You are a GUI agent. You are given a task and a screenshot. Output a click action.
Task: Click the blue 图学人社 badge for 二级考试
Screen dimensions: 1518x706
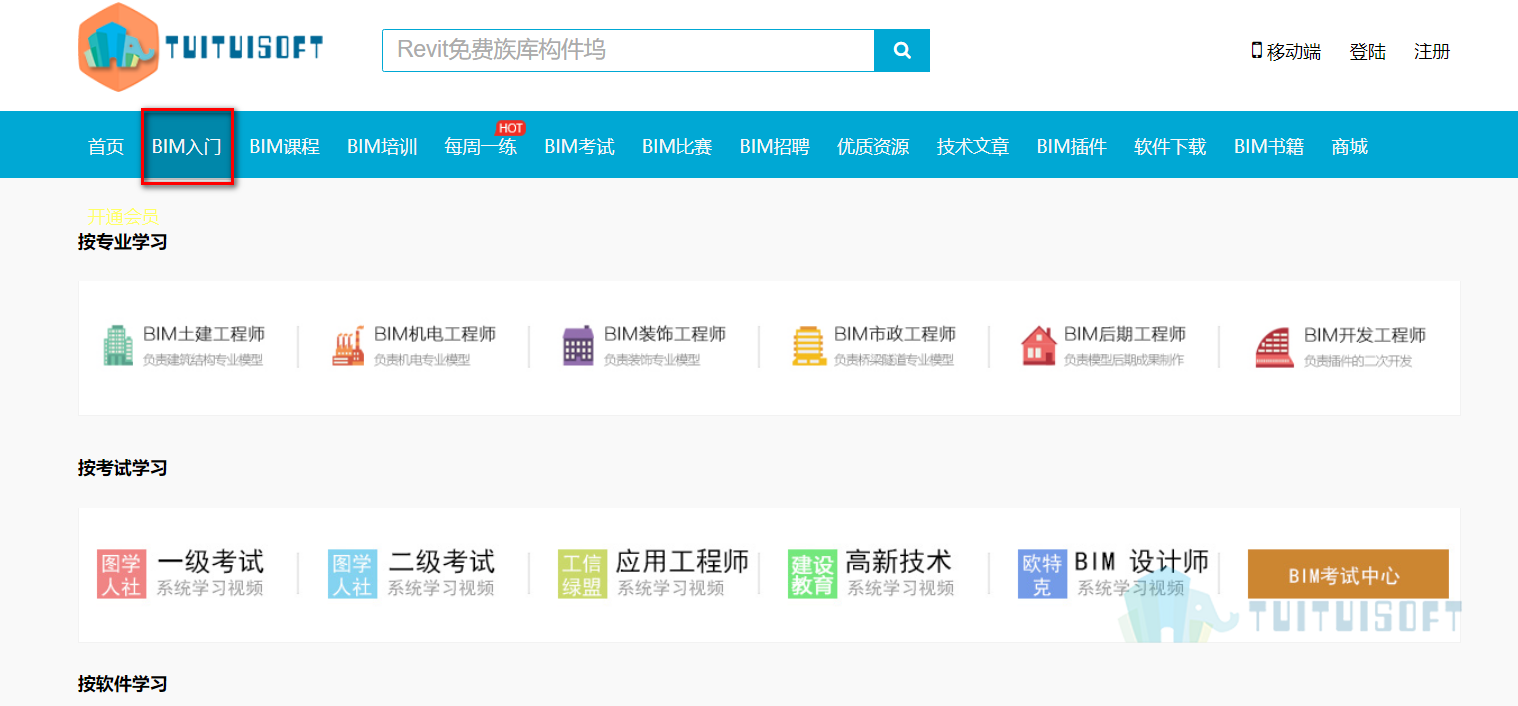click(352, 574)
